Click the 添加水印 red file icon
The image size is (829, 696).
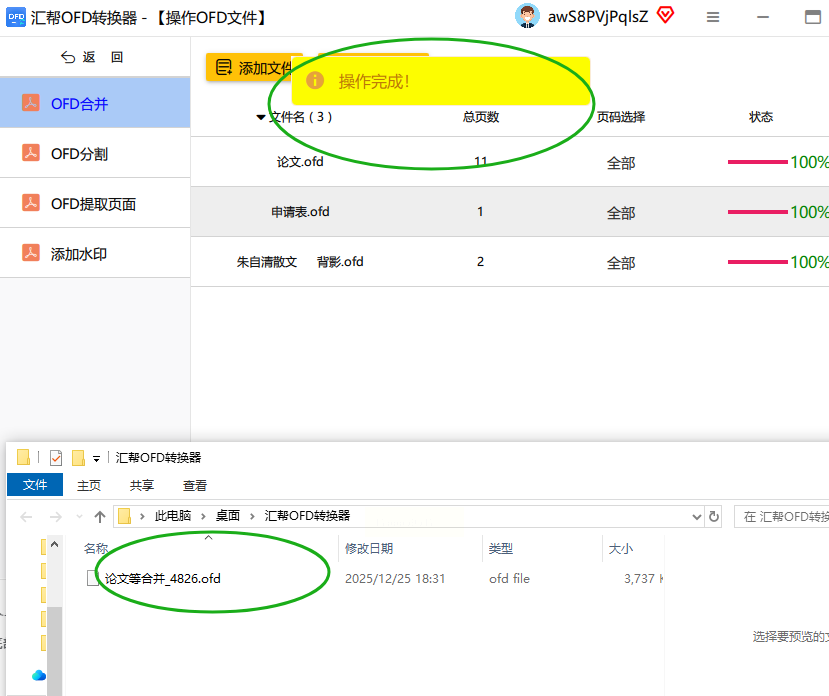click(31, 253)
